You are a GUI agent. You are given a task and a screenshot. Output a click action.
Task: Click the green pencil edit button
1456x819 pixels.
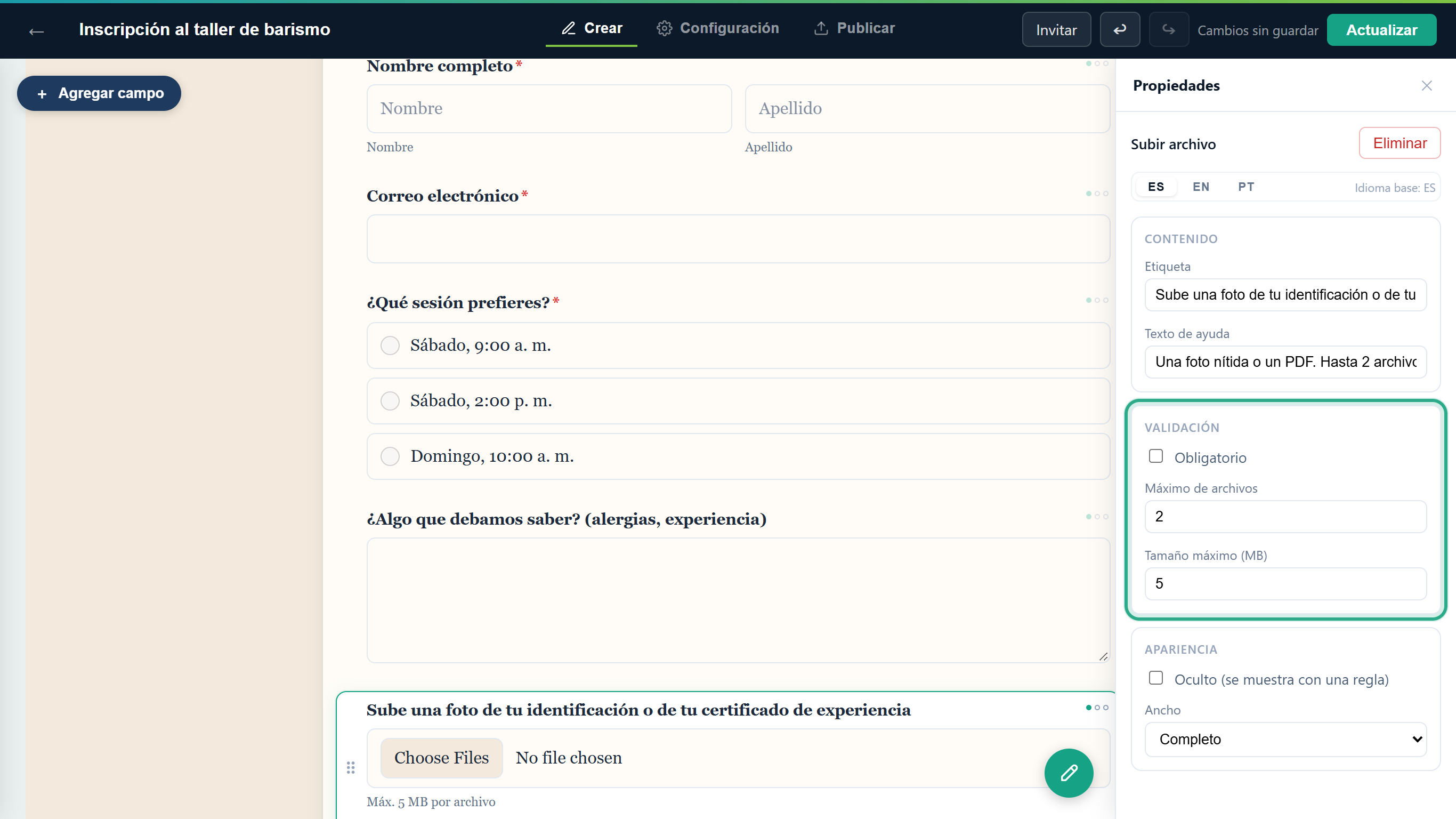click(x=1068, y=773)
